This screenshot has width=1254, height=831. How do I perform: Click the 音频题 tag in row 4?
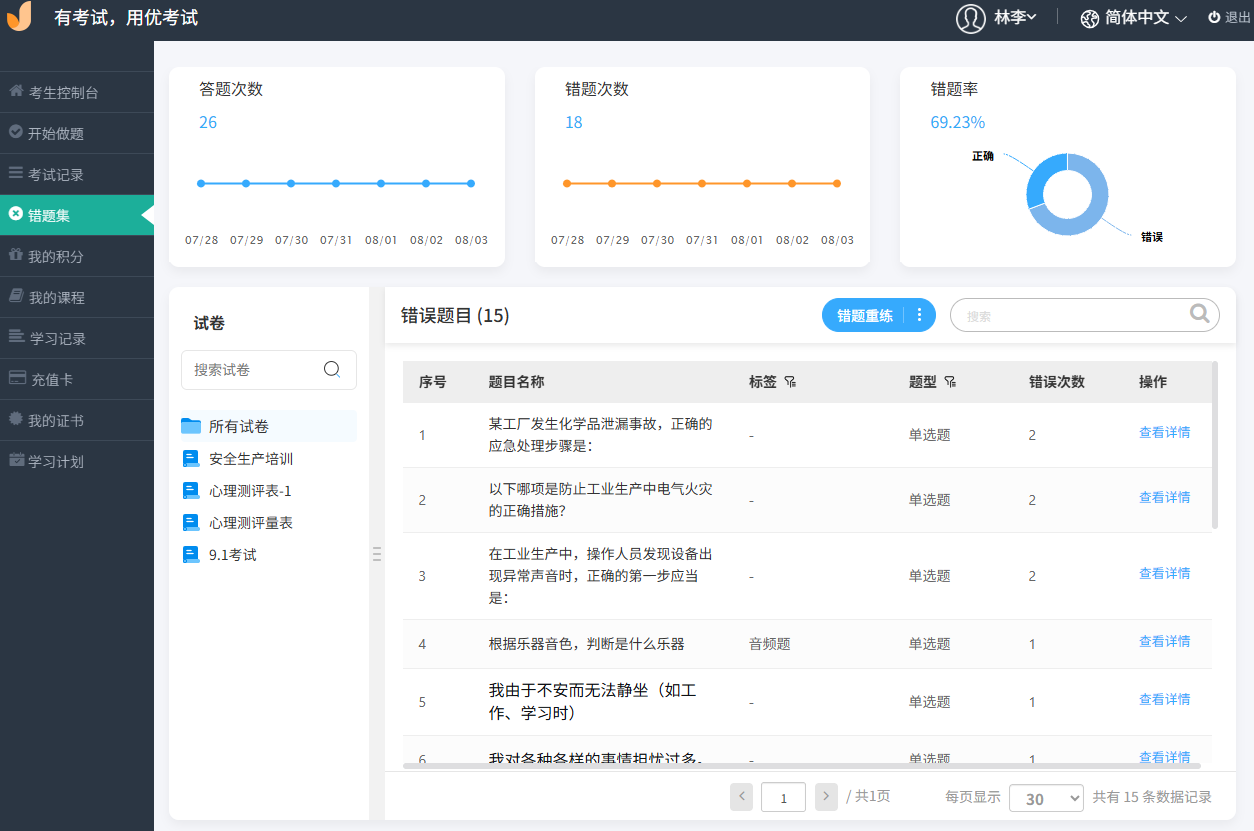coord(770,644)
